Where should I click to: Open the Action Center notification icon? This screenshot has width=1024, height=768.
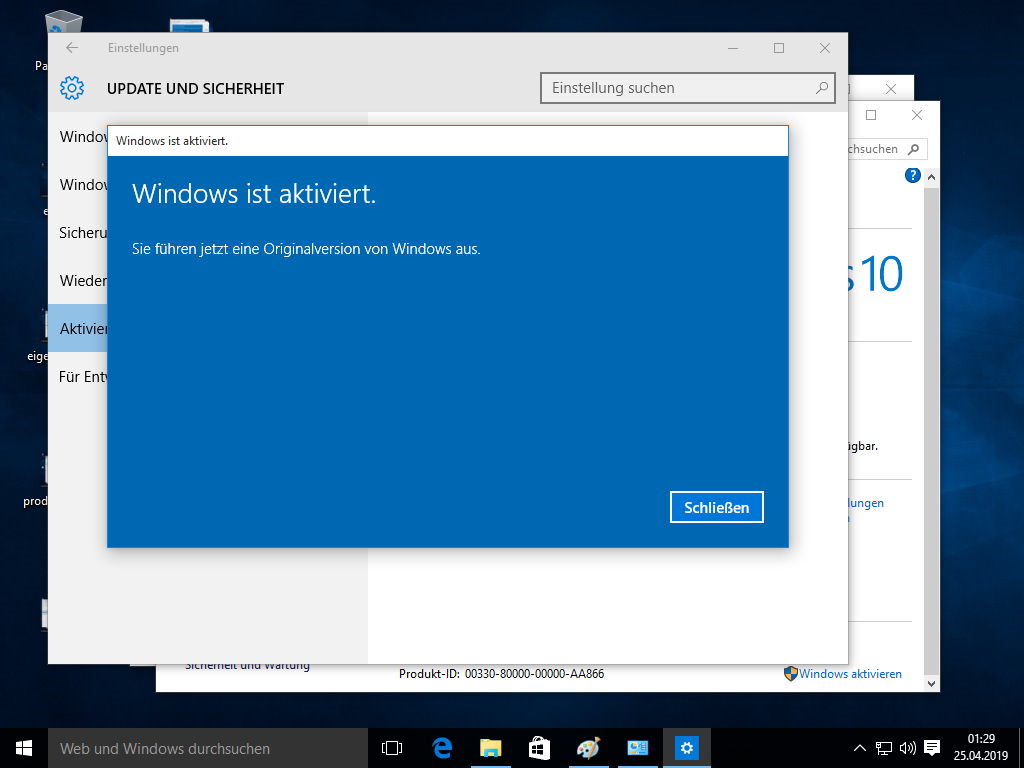click(x=934, y=747)
